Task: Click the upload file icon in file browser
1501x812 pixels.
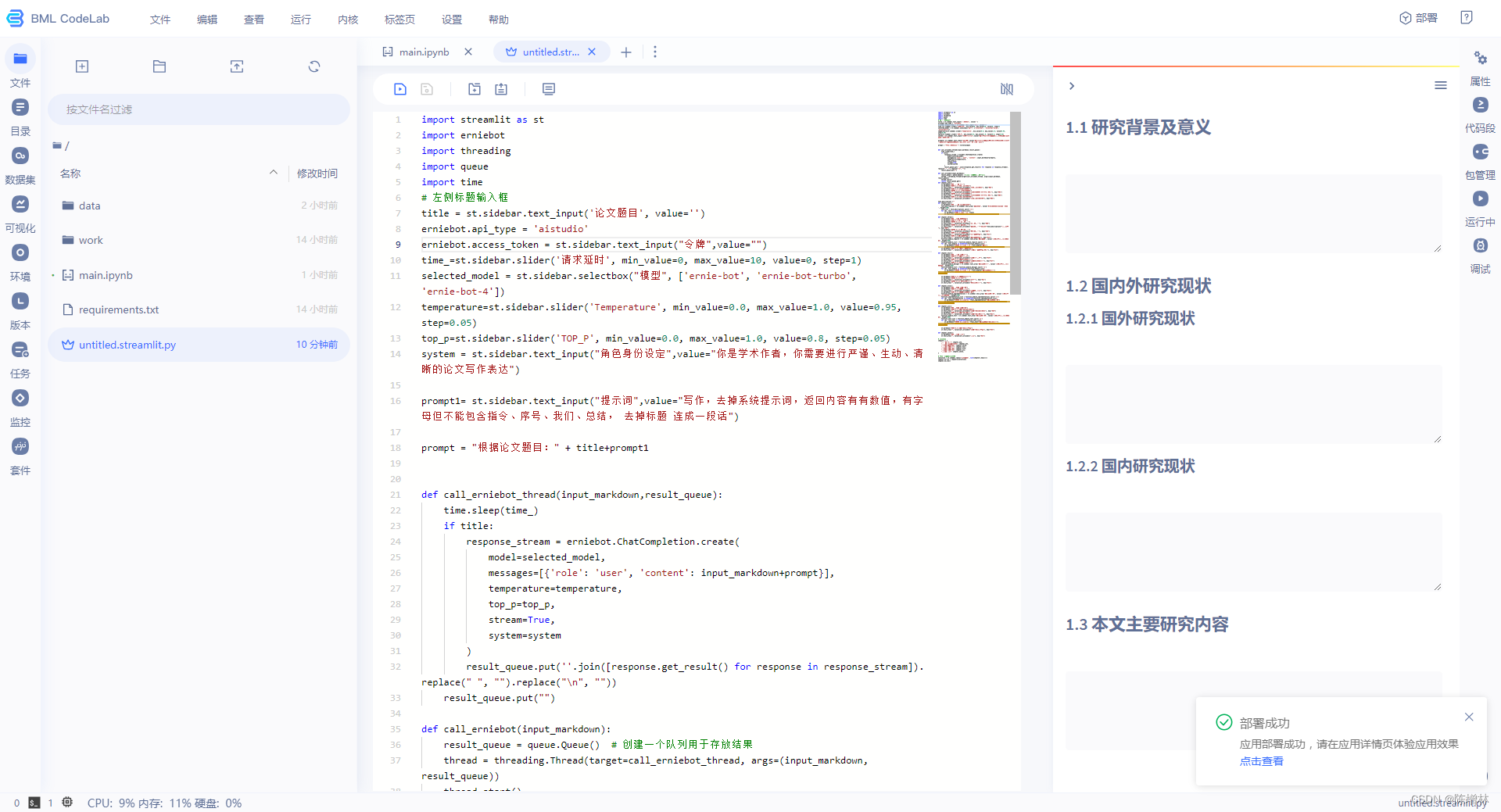Action: point(237,66)
